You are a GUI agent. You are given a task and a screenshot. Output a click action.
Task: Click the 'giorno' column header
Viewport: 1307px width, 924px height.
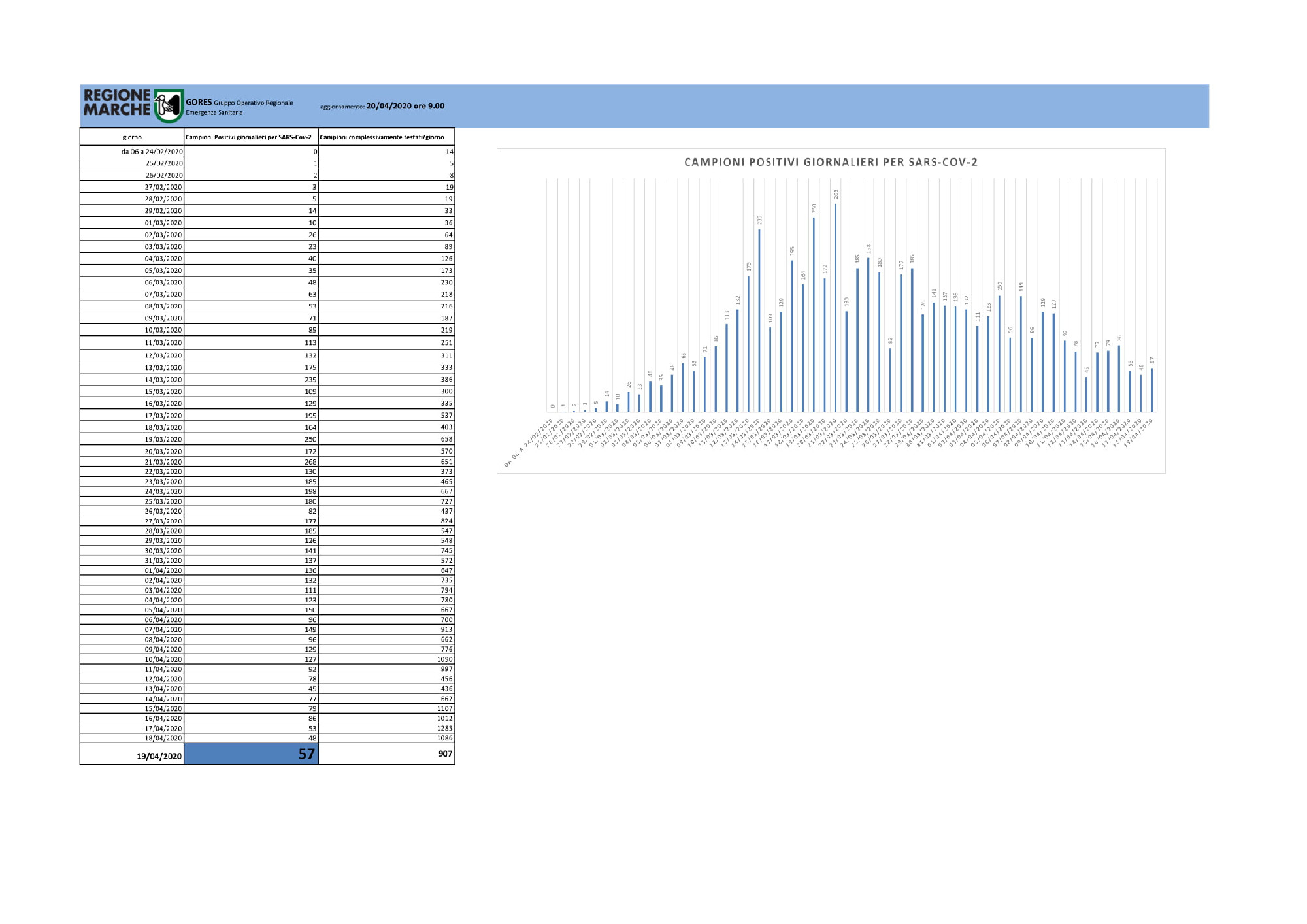point(132,137)
